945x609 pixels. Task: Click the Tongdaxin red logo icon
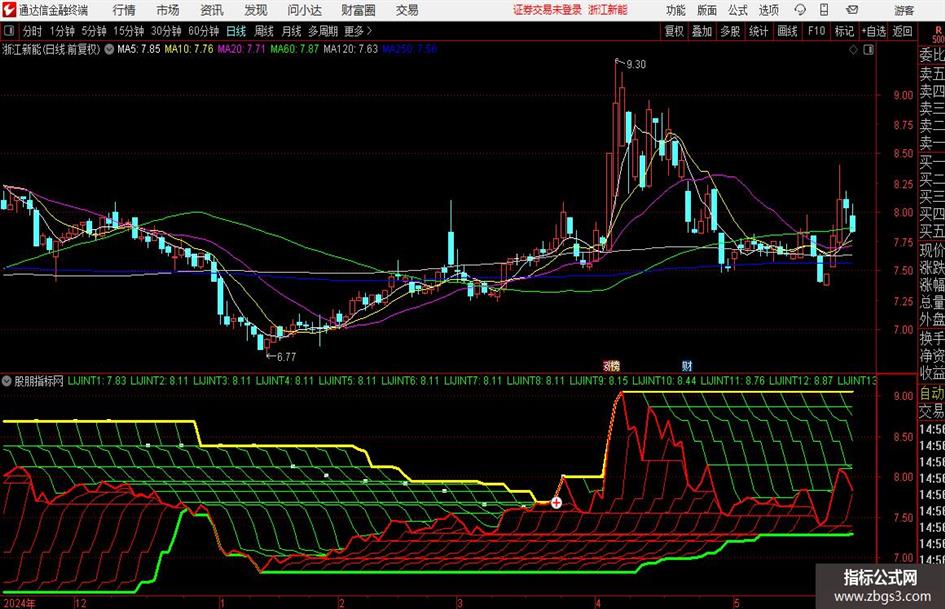click(x=8, y=10)
